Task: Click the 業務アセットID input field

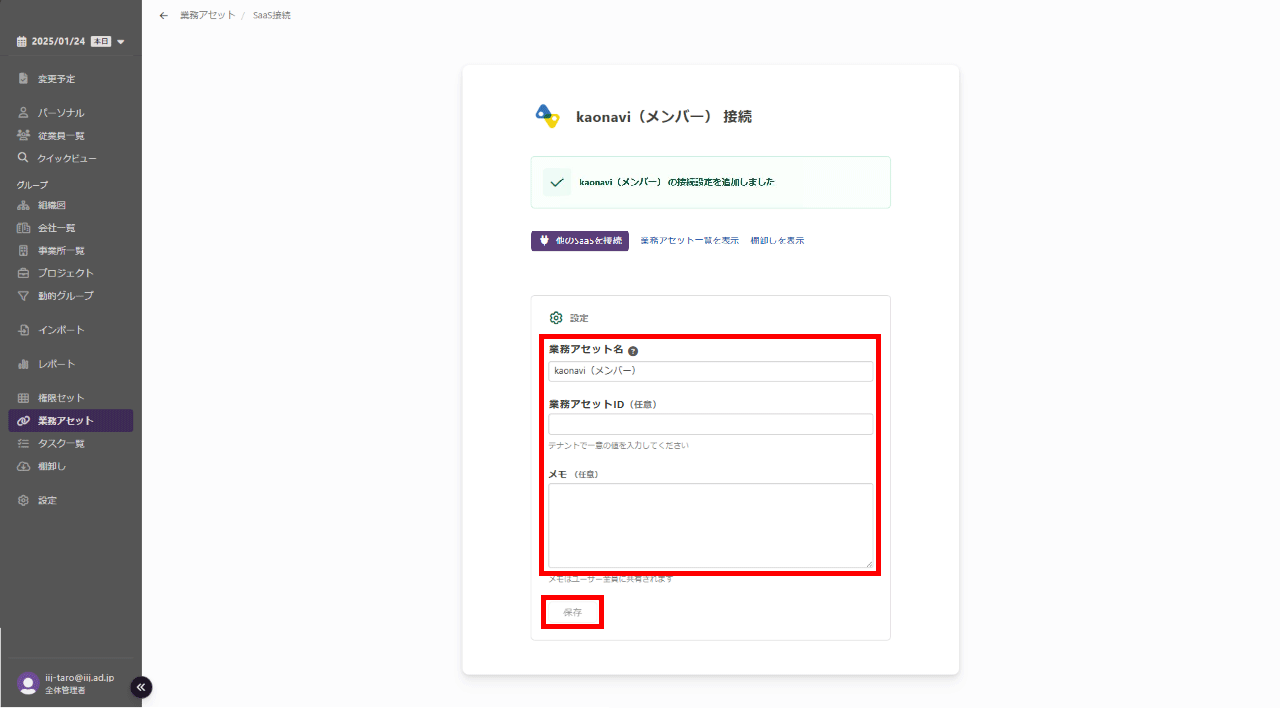Action: pyautogui.click(x=710, y=424)
